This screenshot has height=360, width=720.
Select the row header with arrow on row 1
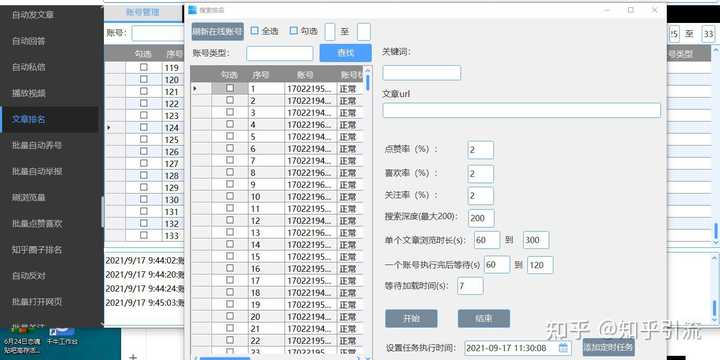[201, 88]
